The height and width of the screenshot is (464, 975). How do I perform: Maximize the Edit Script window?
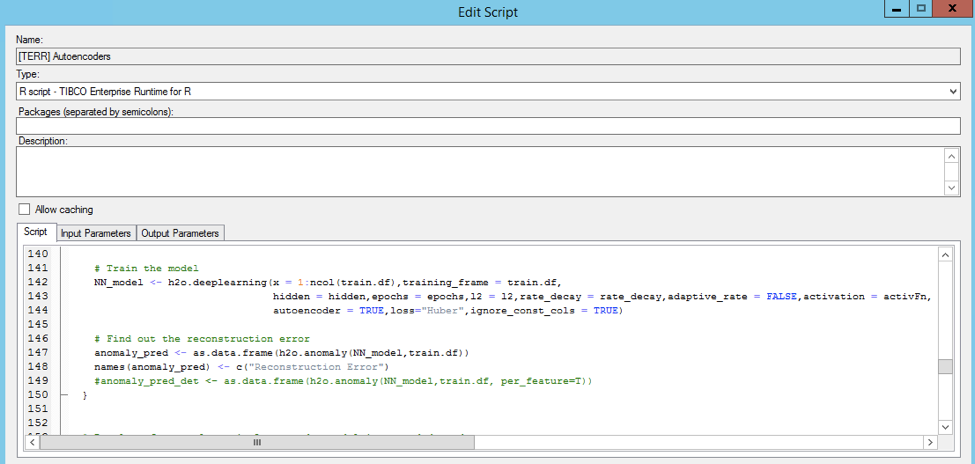[x=921, y=8]
